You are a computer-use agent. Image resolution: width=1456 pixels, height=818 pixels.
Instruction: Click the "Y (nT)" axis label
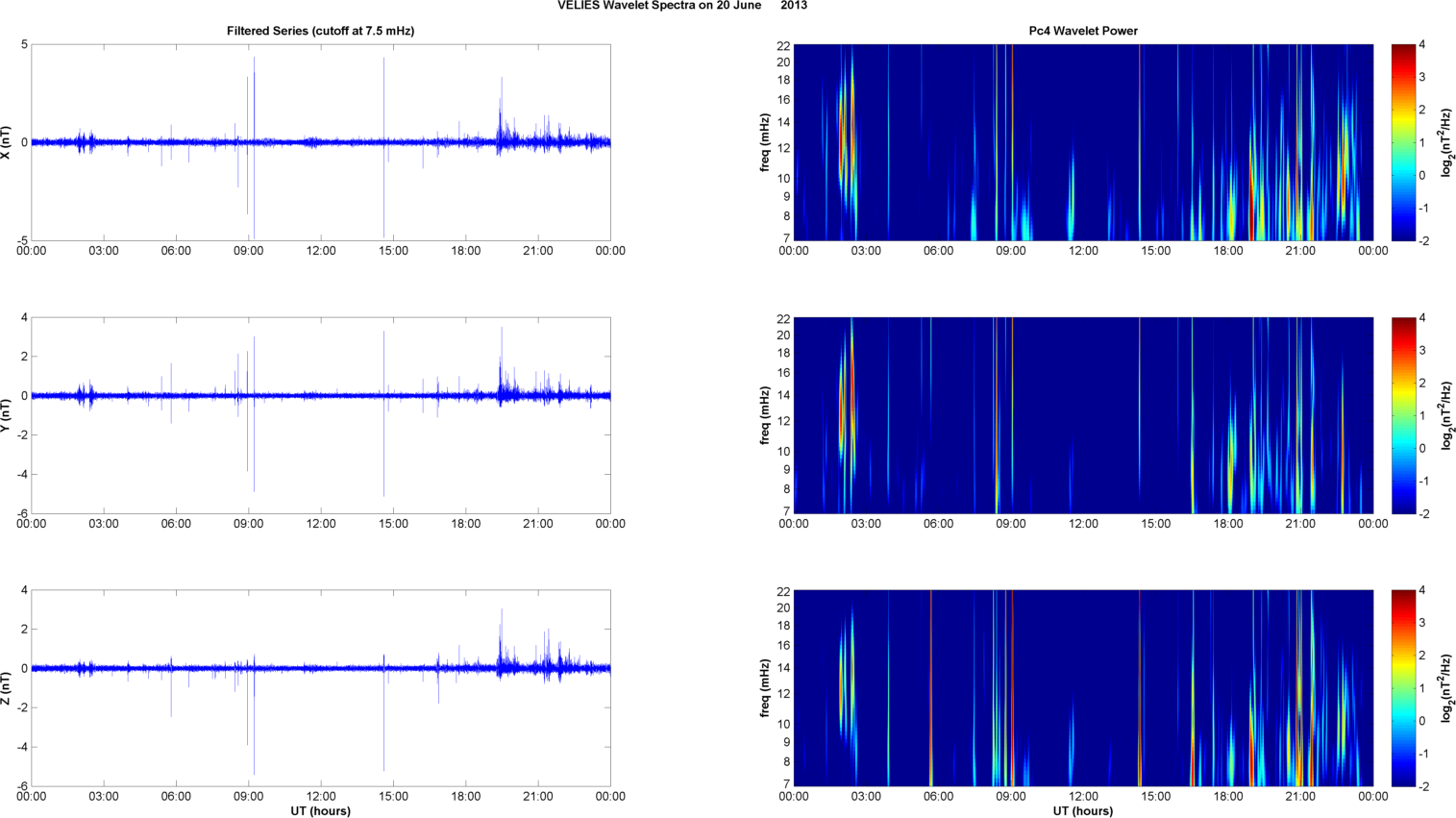pos(7,415)
